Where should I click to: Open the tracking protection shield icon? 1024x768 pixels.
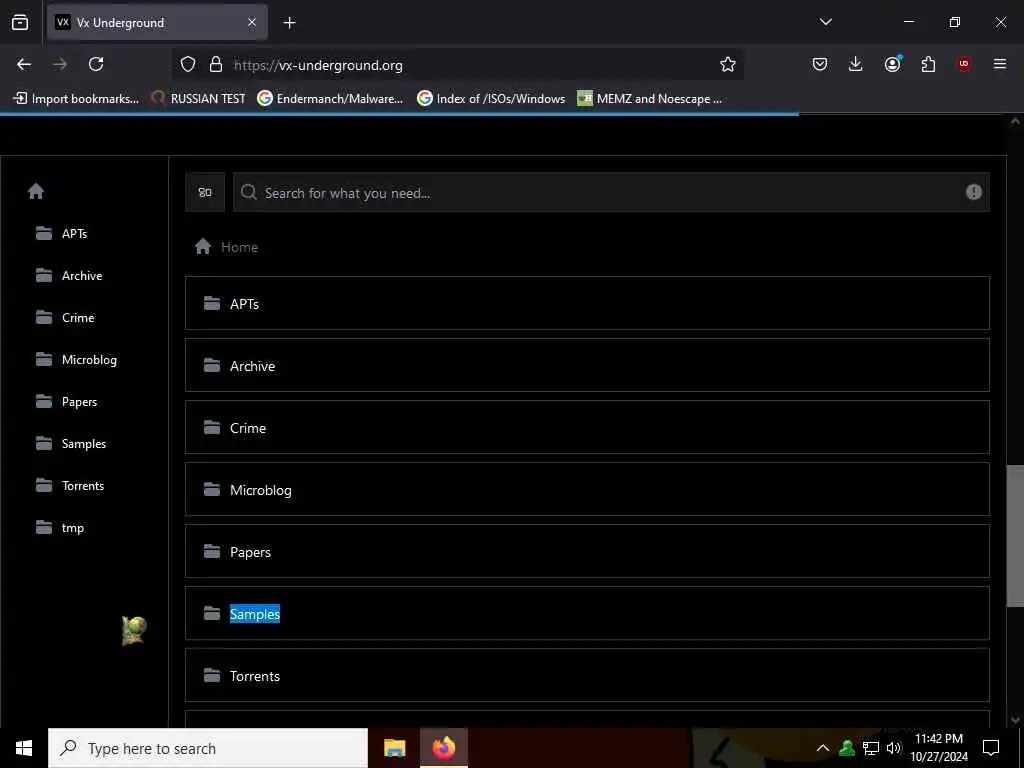(x=188, y=64)
